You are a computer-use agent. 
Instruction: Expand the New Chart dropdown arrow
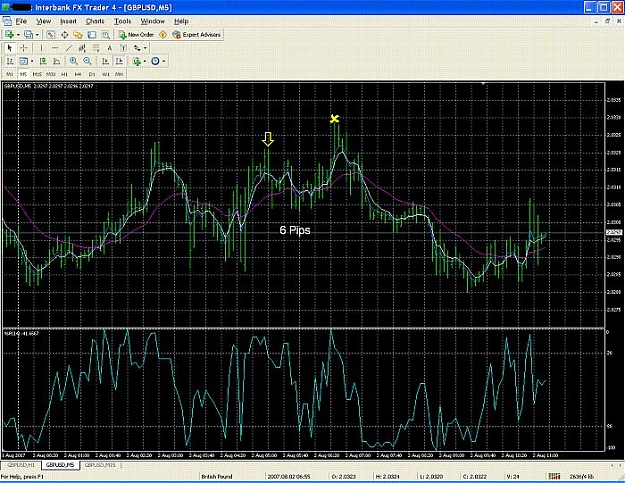(18, 35)
